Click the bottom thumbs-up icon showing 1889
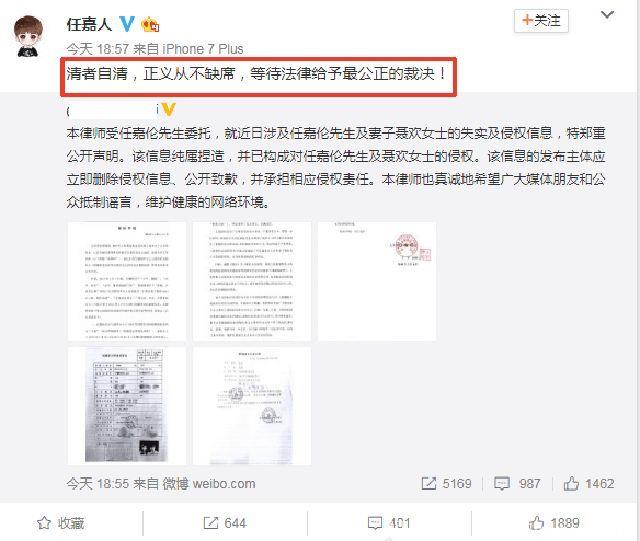The image size is (640, 541). click(536, 523)
